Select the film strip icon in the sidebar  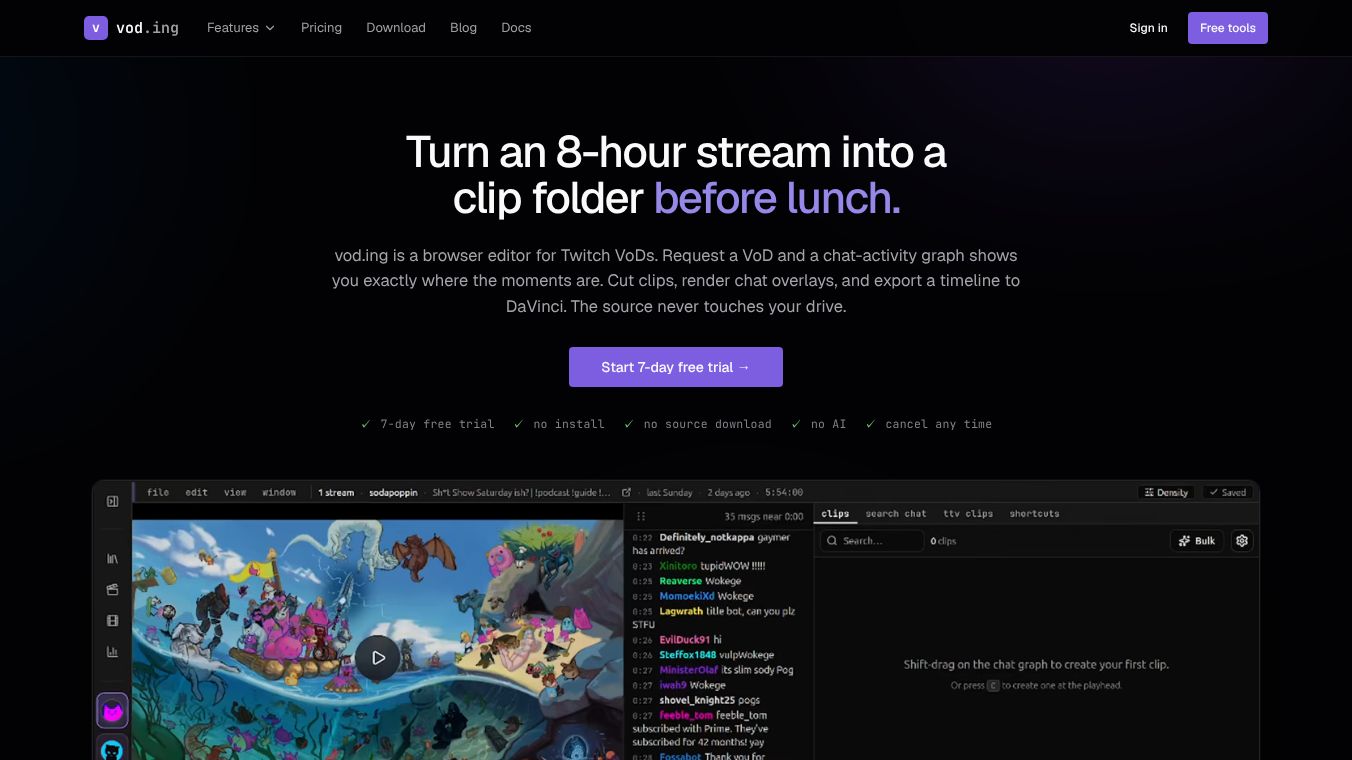[x=112, y=621]
